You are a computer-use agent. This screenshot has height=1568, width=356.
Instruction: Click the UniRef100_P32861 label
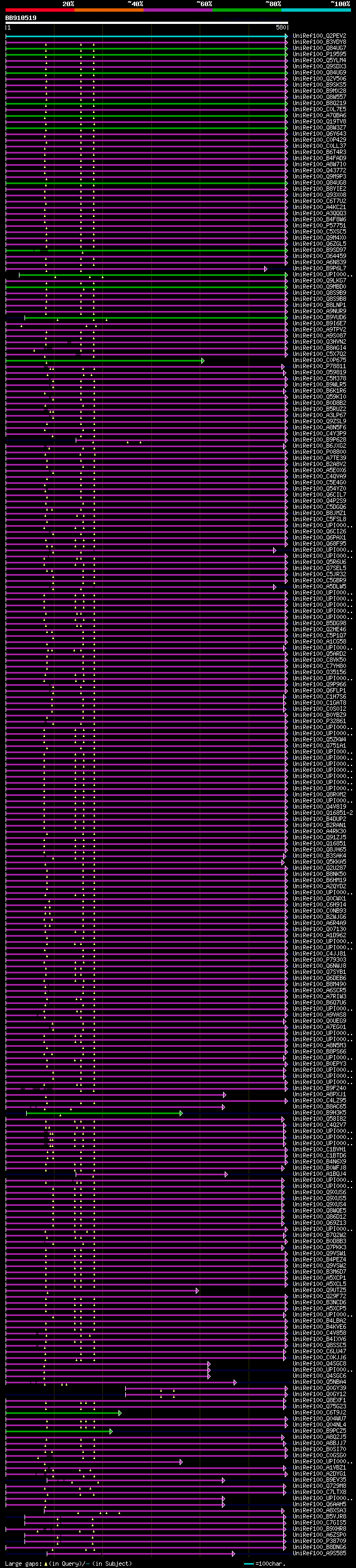pyautogui.click(x=319, y=721)
